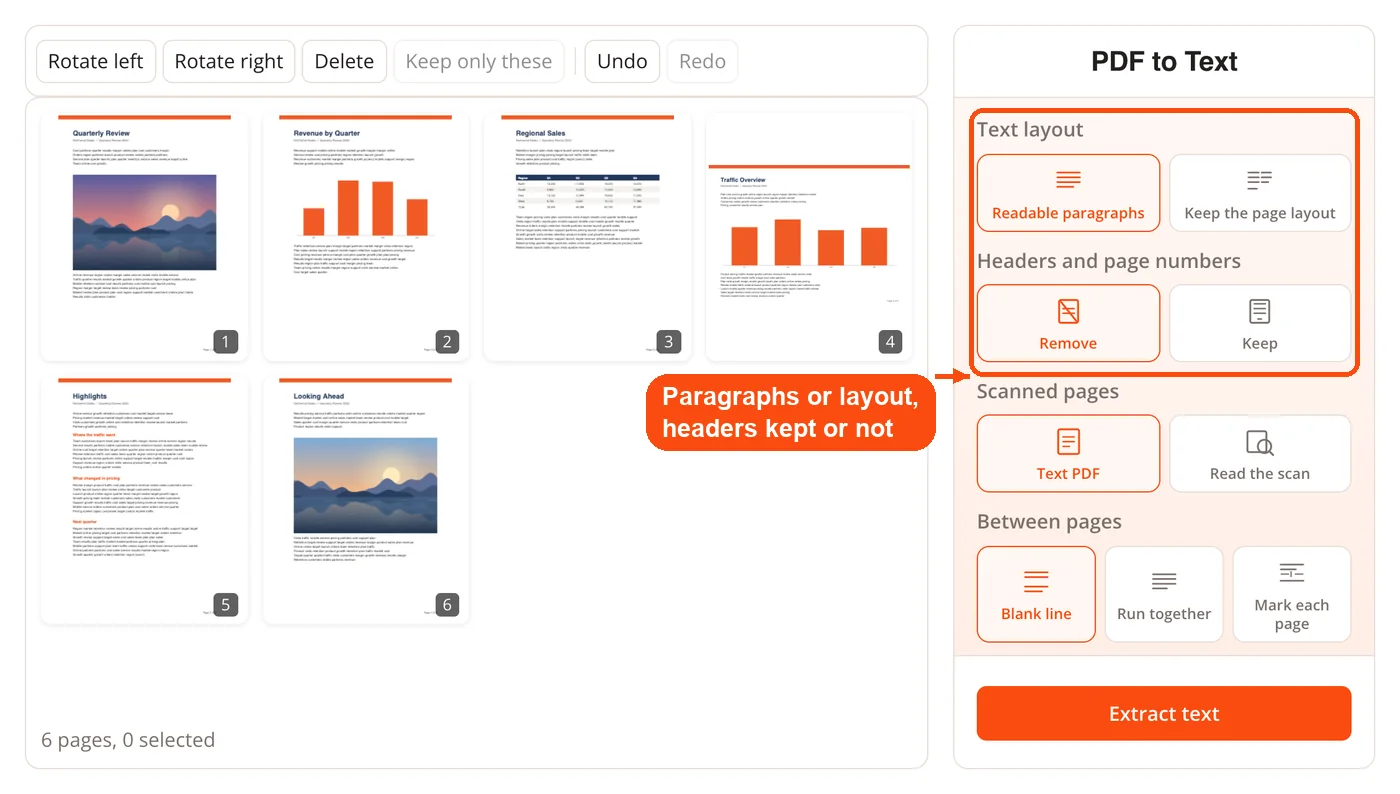Choose Keep the page layout option

1260,193
